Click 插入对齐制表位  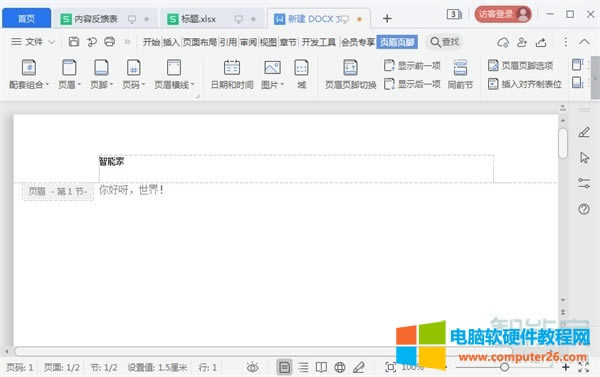[525, 84]
